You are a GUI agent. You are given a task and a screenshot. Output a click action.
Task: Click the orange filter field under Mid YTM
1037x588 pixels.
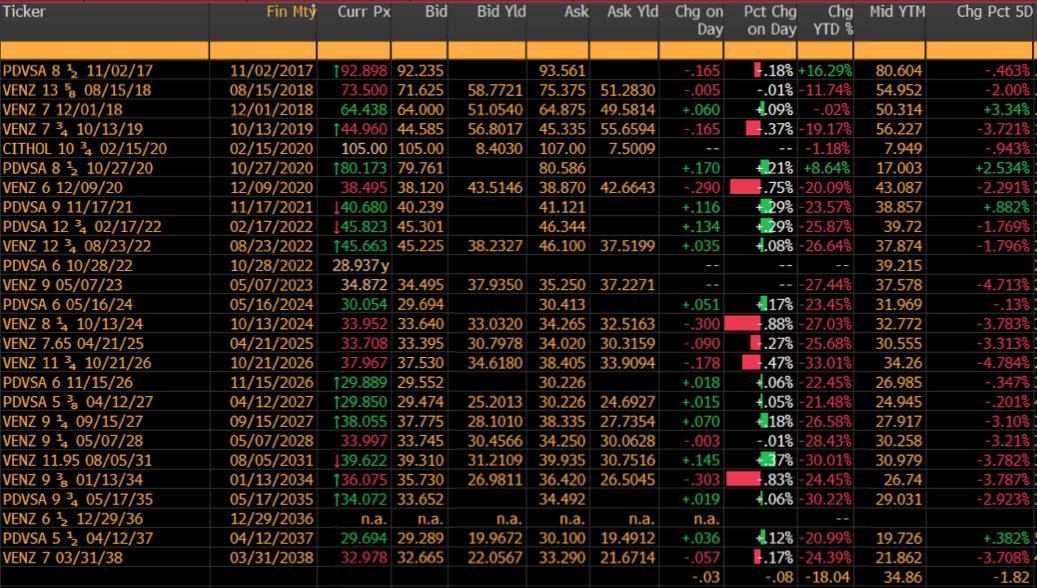[x=890, y=50]
